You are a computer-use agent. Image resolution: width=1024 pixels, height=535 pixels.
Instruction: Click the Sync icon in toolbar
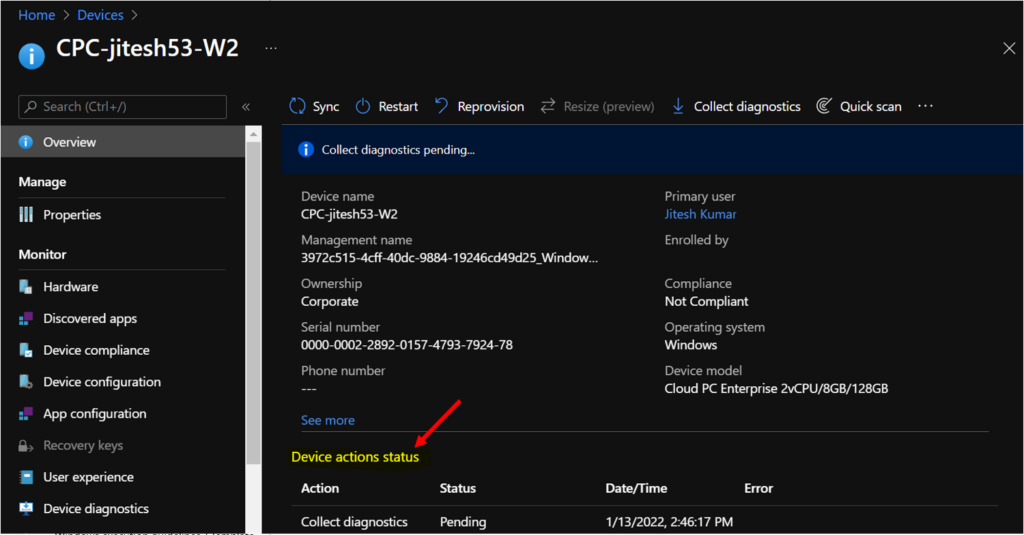(297, 106)
